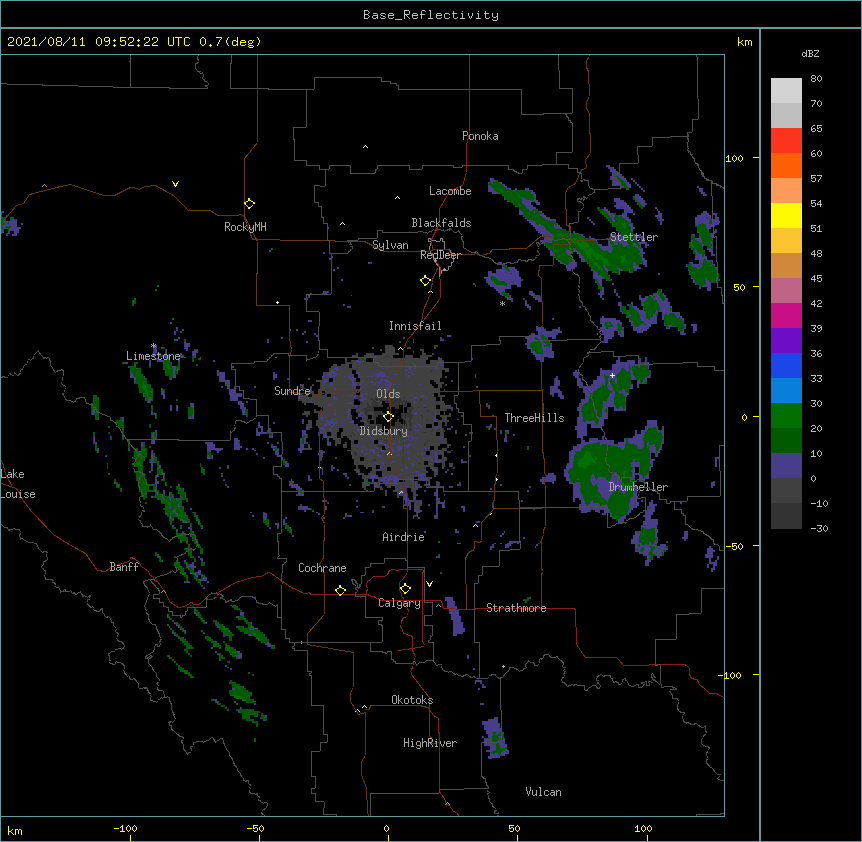
Task: Click the Didsbury city label
Action: click(x=384, y=431)
